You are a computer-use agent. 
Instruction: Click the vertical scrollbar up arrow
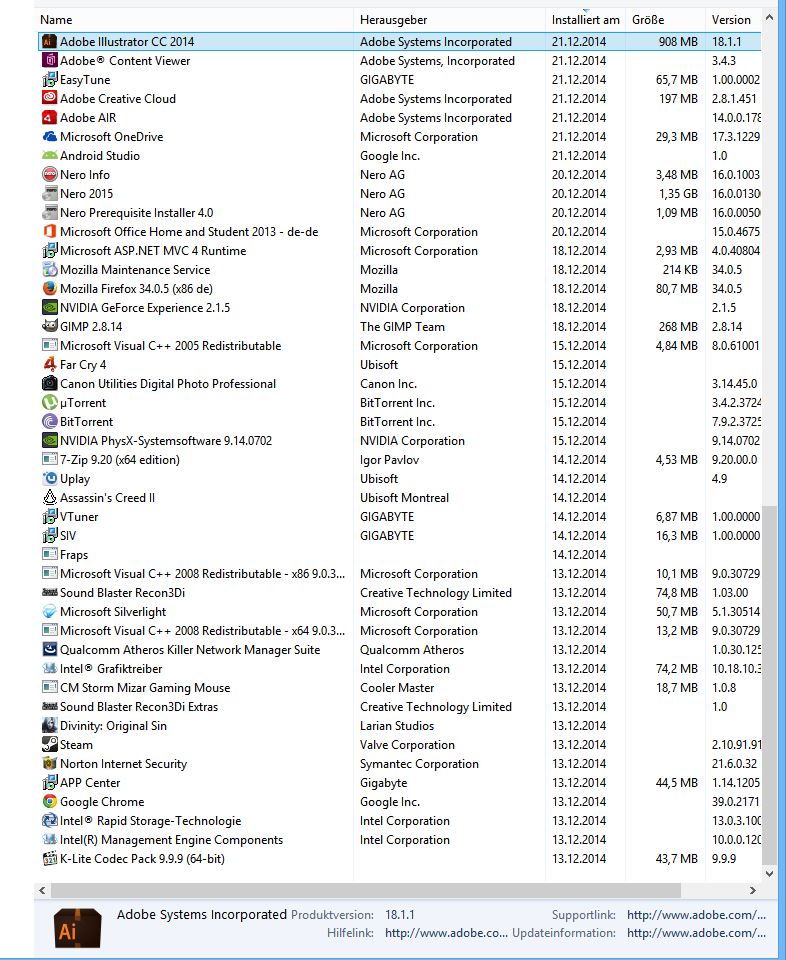(769, 18)
